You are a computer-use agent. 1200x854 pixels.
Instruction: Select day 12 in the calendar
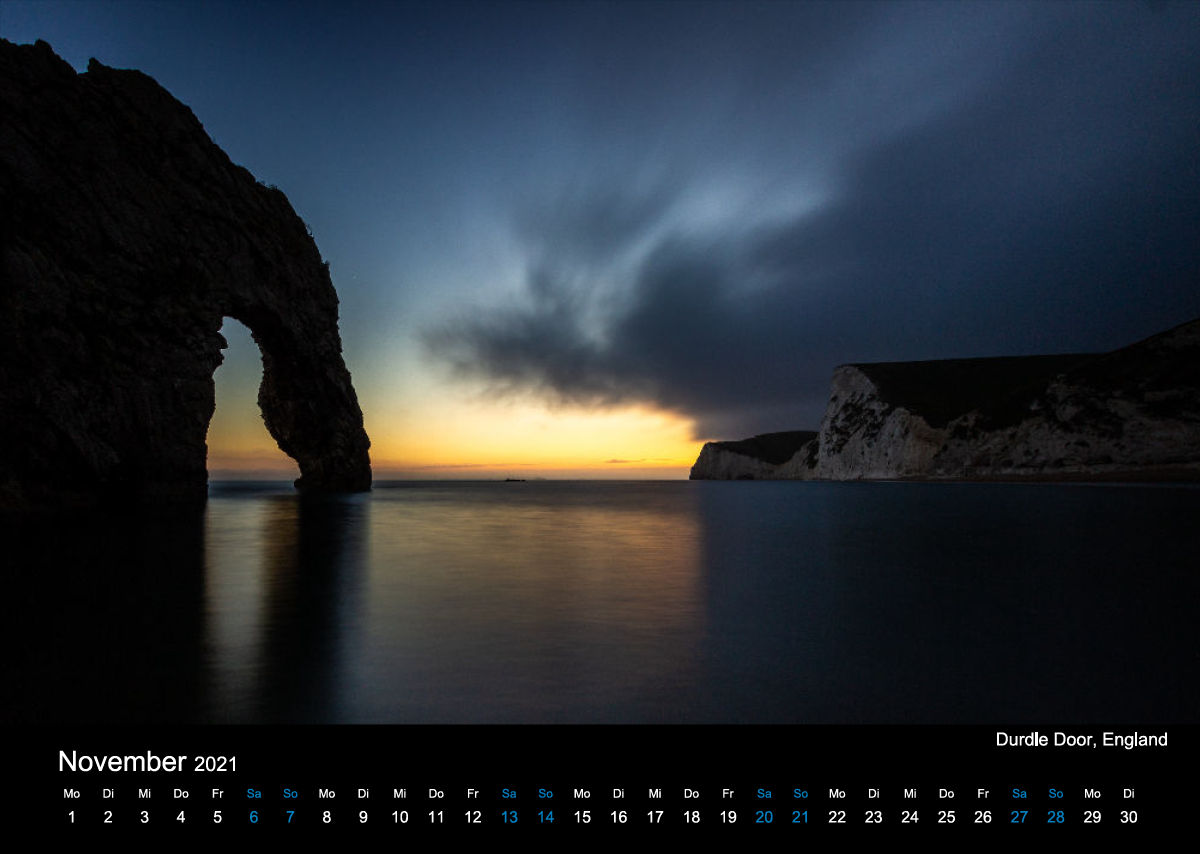[473, 817]
